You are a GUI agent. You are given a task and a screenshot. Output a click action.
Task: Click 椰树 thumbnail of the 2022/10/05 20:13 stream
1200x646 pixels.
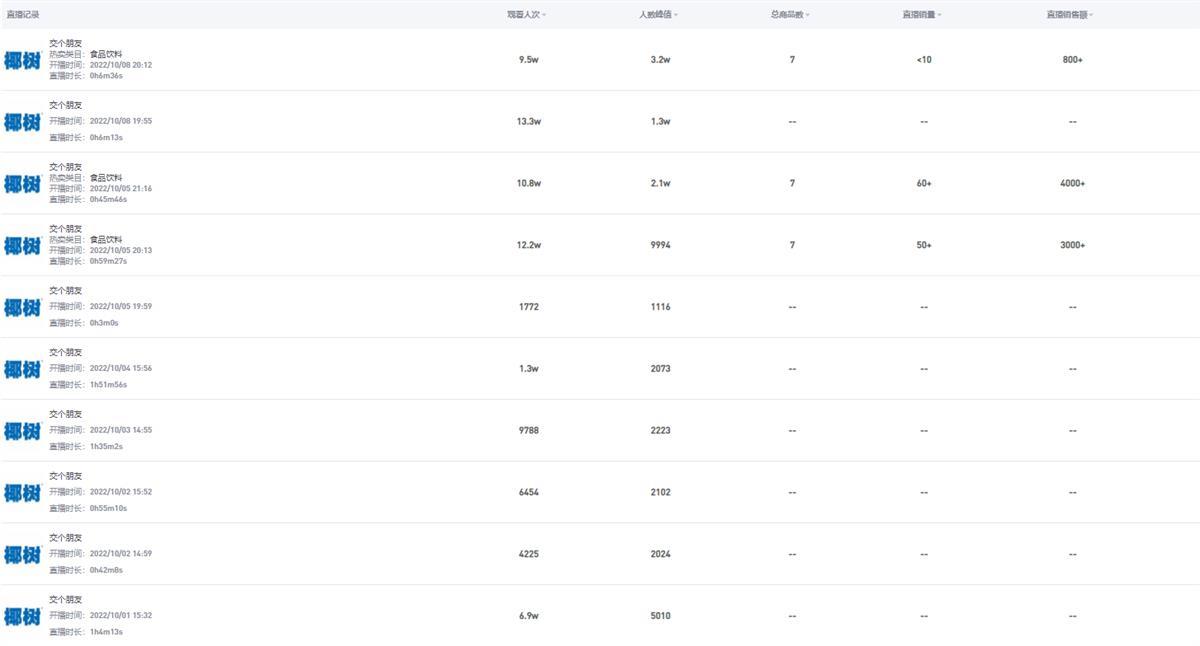[22, 246]
